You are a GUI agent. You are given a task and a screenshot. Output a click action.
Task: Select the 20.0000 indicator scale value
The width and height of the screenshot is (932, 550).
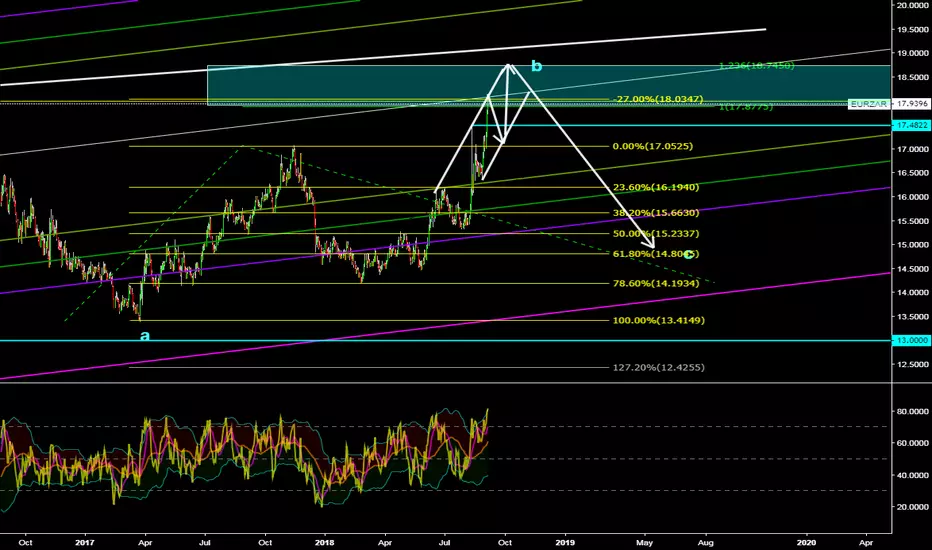pyautogui.click(x=913, y=507)
